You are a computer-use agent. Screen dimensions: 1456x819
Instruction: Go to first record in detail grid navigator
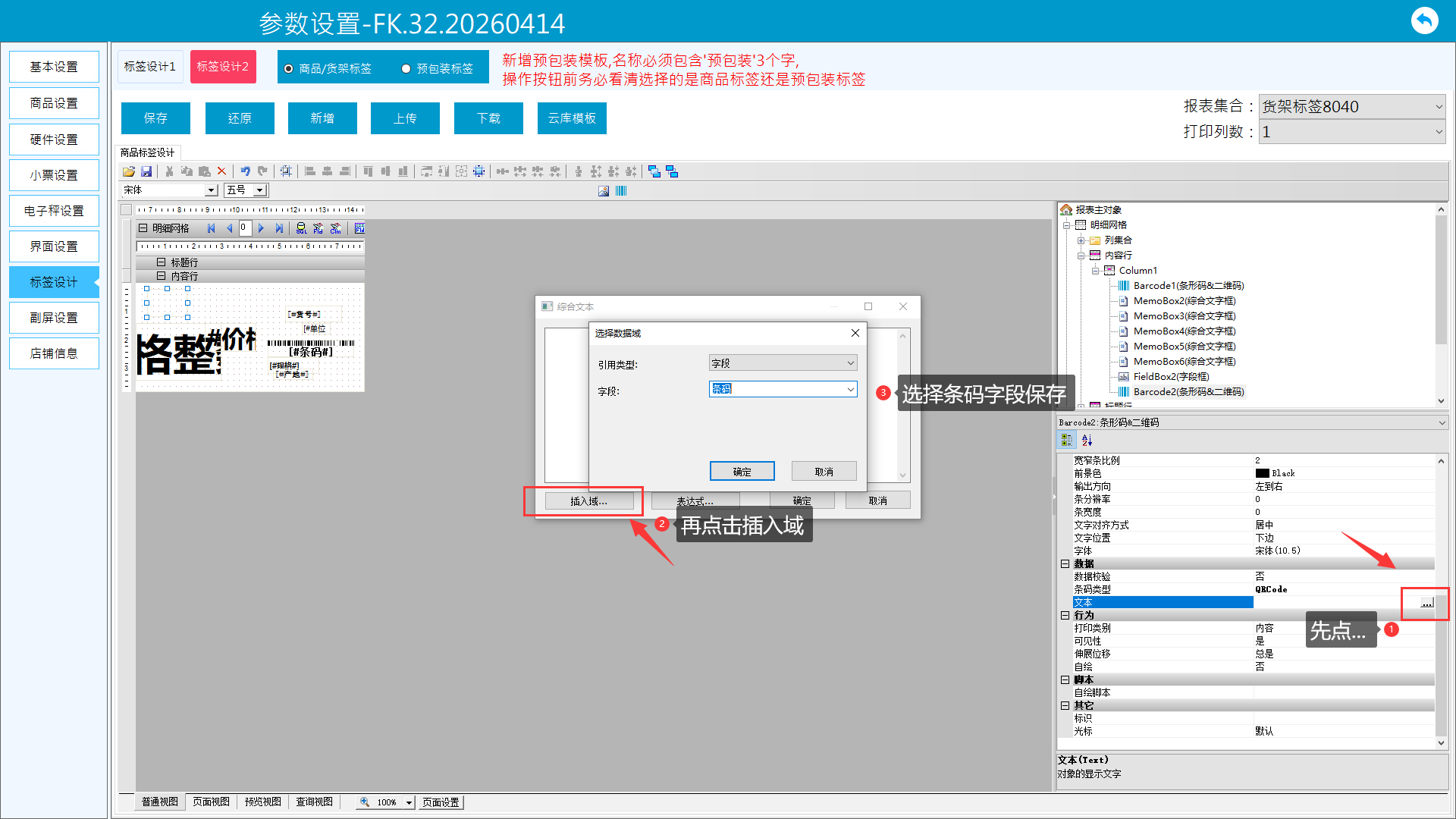click(212, 228)
